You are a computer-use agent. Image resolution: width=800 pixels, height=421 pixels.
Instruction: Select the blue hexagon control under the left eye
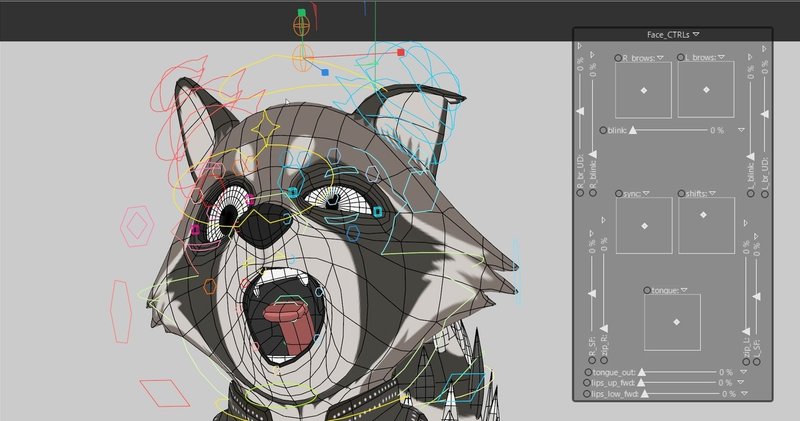click(353, 233)
